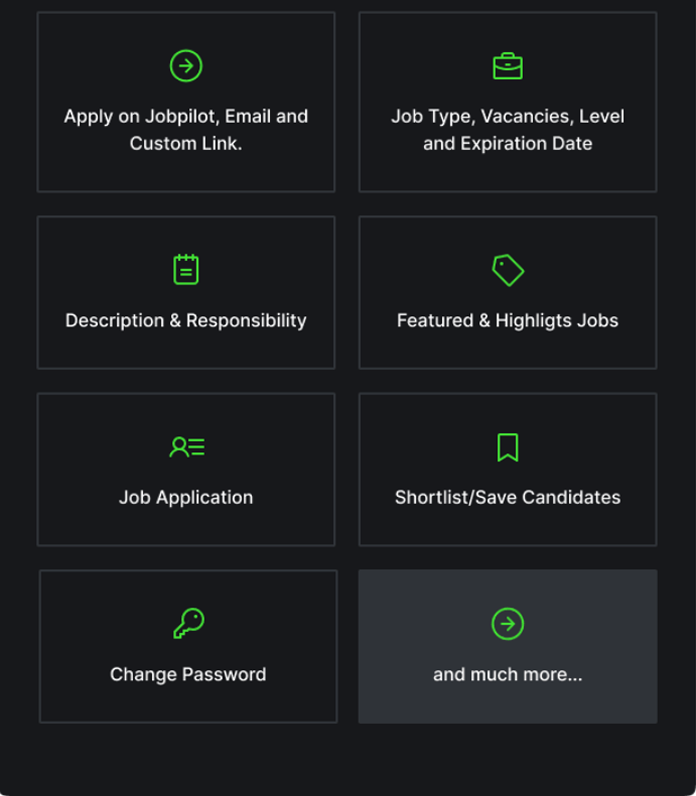Click the key icon above Change Password
The height and width of the screenshot is (796, 696).
pos(188,624)
